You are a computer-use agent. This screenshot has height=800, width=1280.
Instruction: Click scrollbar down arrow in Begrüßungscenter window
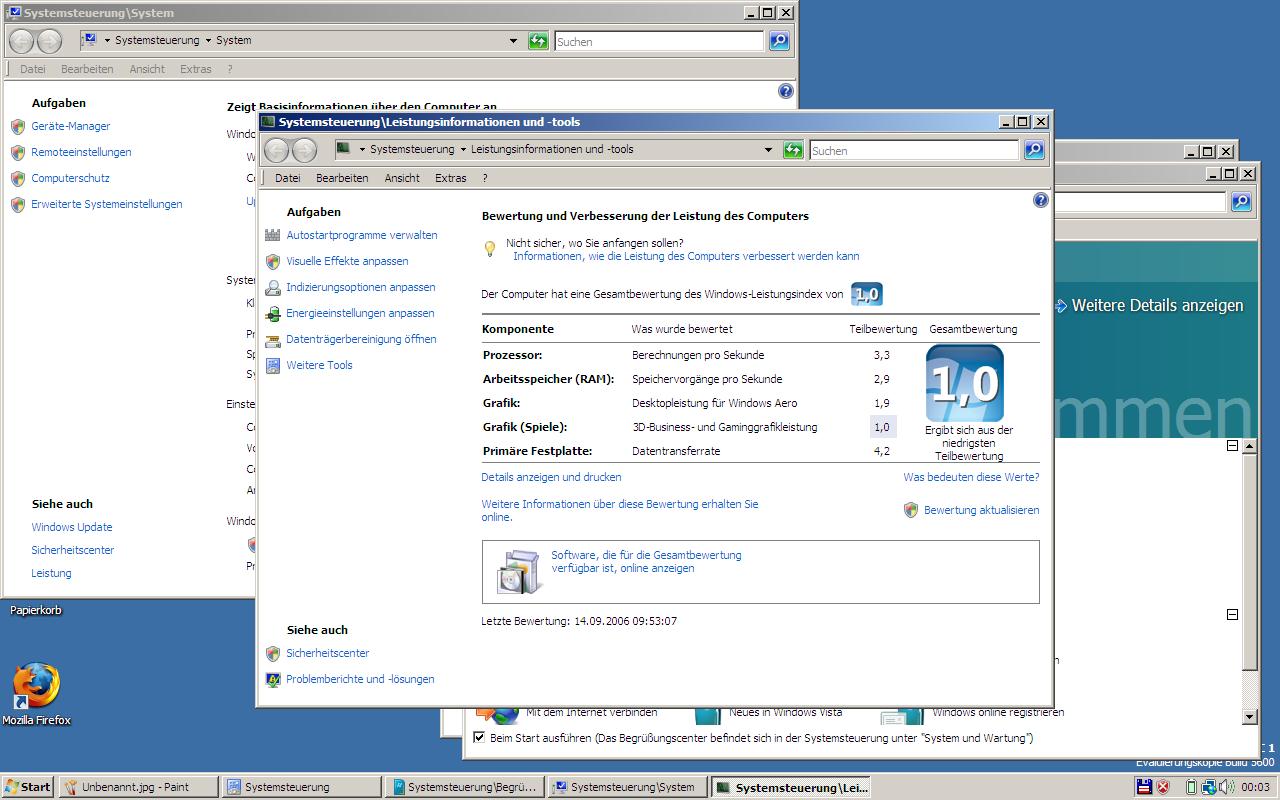tap(1249, 716)
